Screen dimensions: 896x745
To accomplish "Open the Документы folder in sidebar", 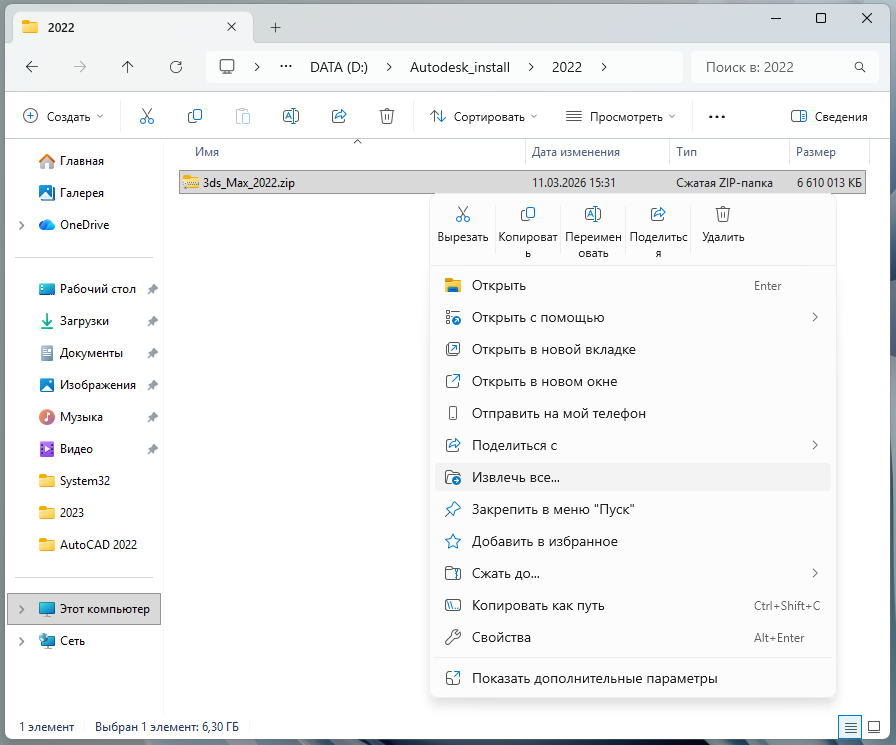I will pyautogui.click(x=81, y=353).
